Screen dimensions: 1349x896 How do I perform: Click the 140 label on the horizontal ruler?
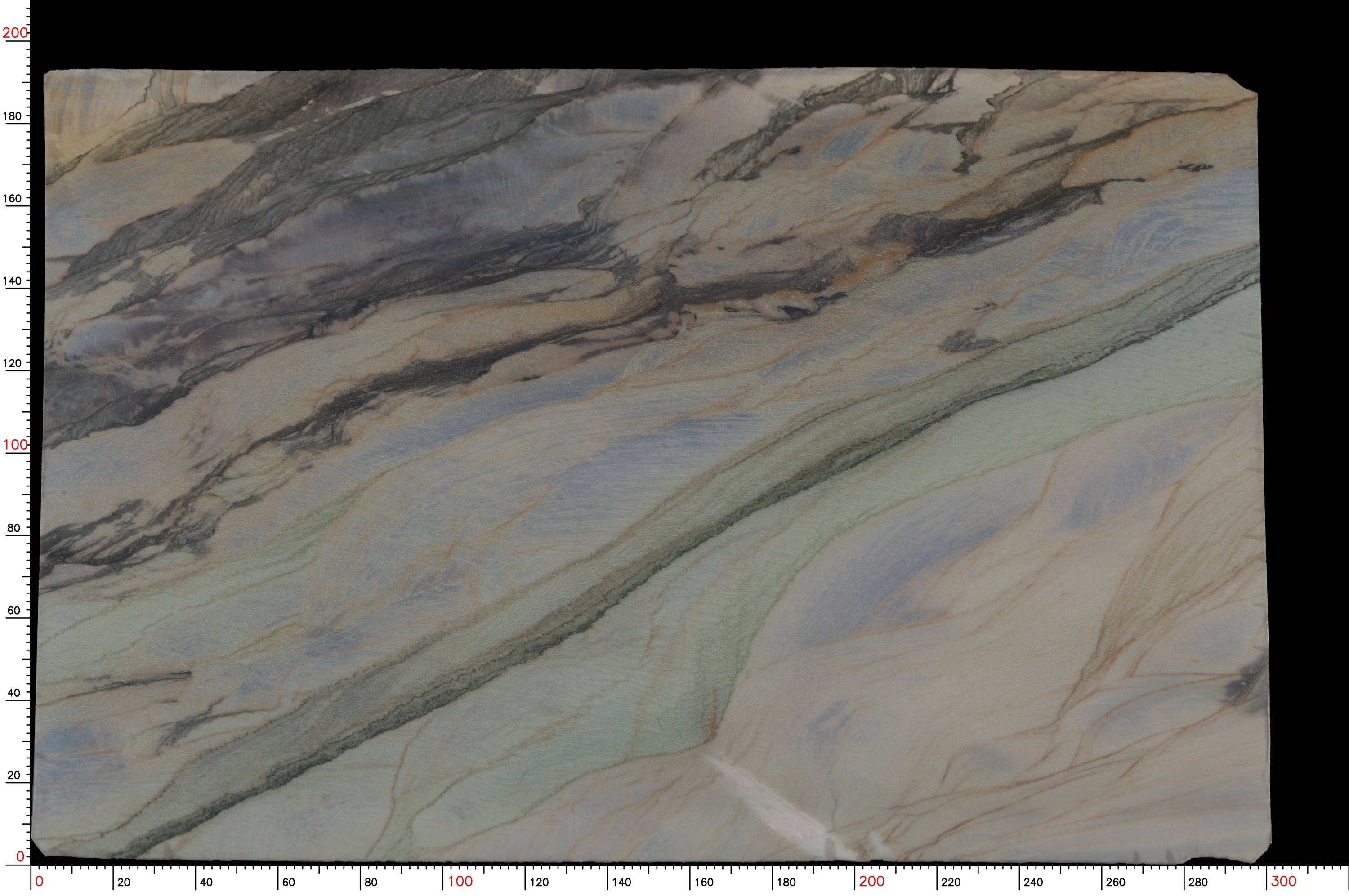click(621, 882)
